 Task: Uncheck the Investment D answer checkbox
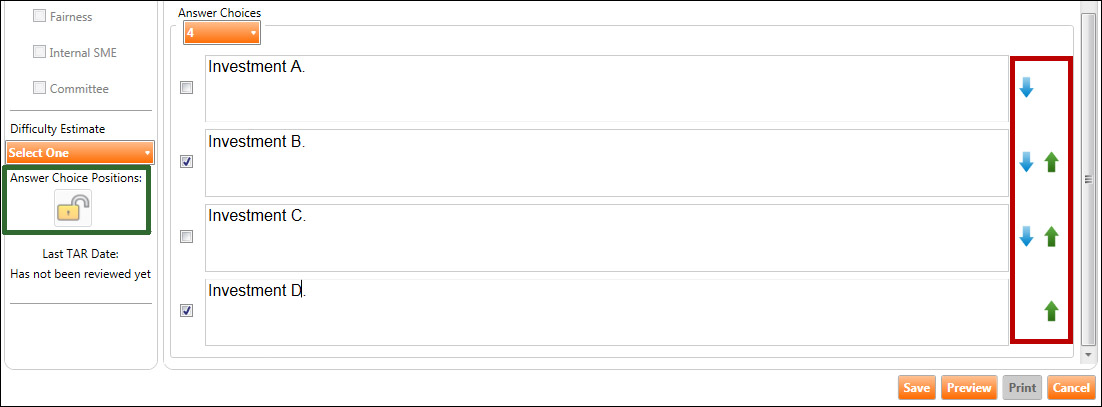(x=186, y=311)
